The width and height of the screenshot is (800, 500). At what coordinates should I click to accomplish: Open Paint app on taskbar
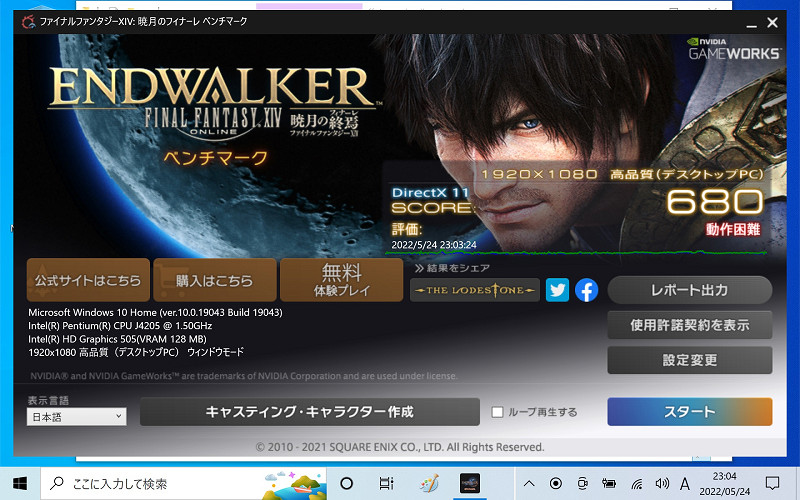[x=429, y=483]
